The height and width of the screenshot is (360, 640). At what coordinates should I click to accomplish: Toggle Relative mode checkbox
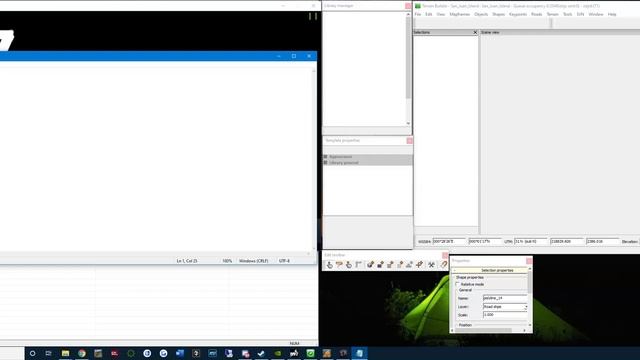click(458, 284)
